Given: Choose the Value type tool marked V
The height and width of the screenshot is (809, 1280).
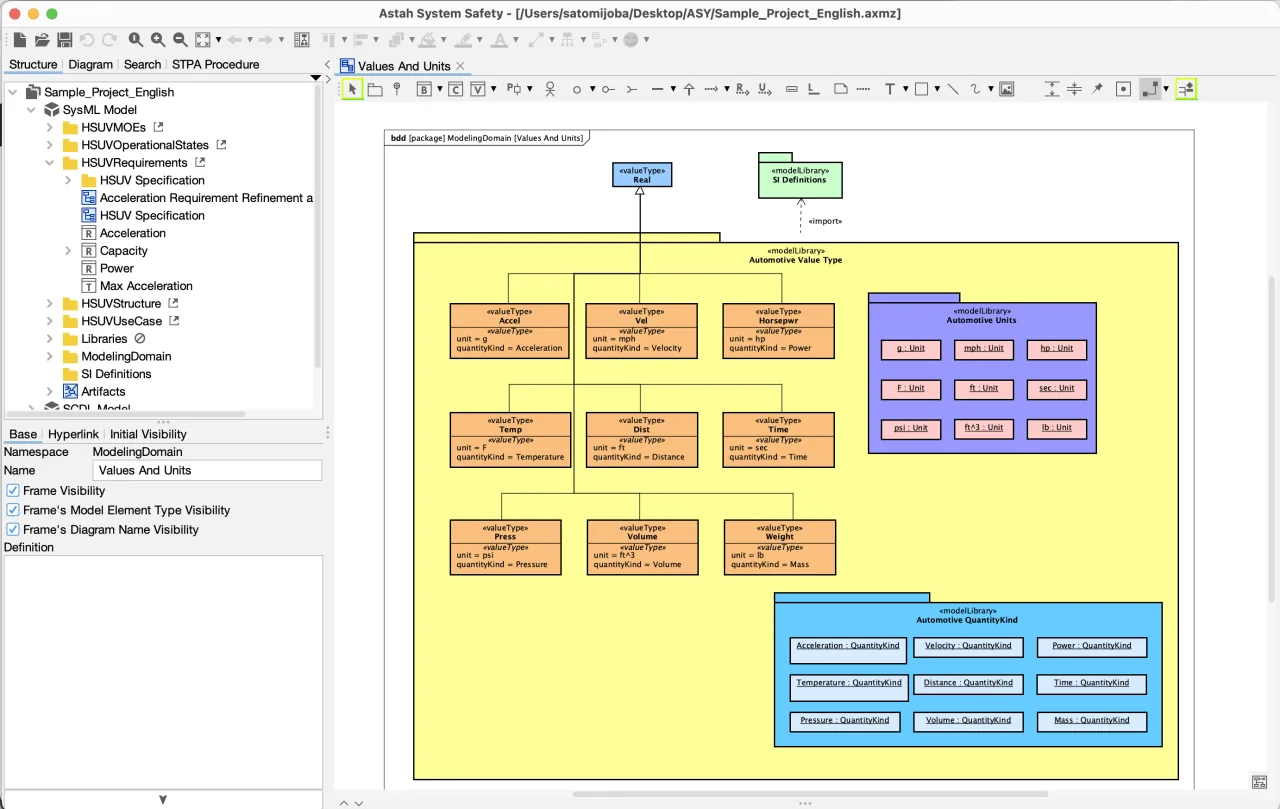Looking at the screenshot, I should click(478, 89).
